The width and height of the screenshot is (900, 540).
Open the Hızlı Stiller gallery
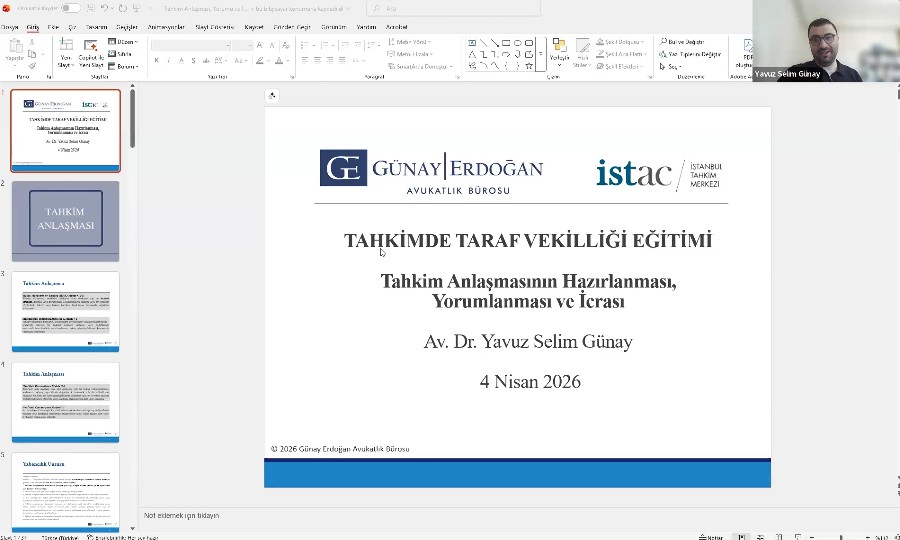pos(583,52)
